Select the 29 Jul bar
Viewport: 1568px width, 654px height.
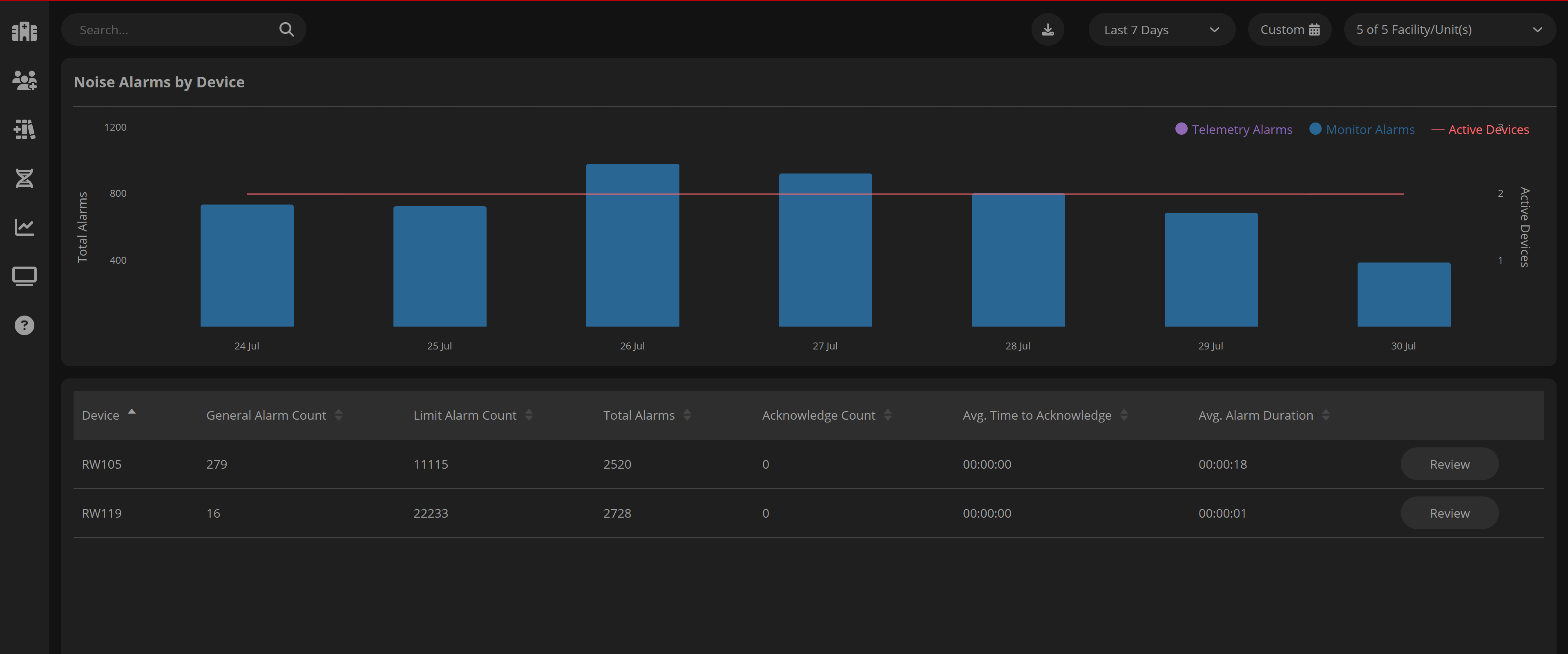click(1211, 269)
